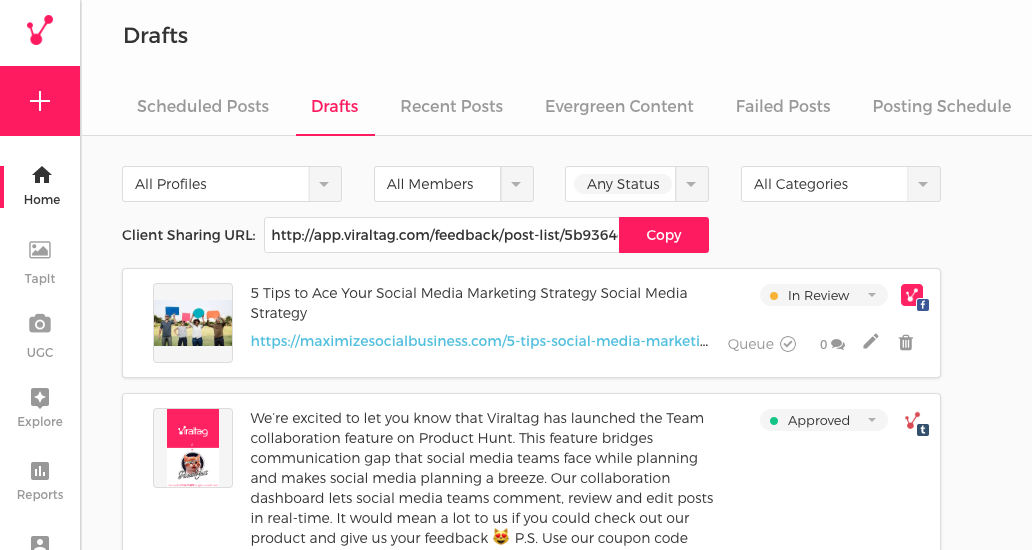The height and width of the screenshot is (550, 1032).
Task: Open the maximizesocialbusiness.com article link
Action: tap(479, 341)
